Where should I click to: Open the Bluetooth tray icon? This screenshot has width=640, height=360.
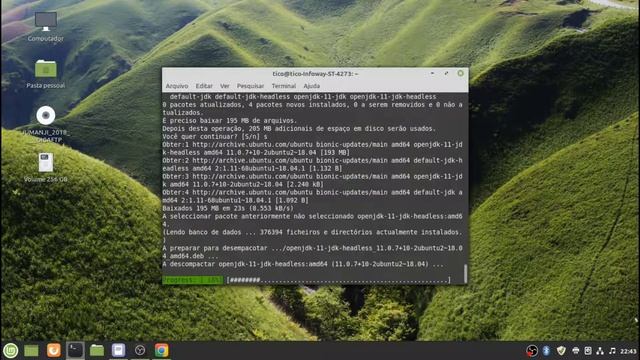[x=546, y=351]
